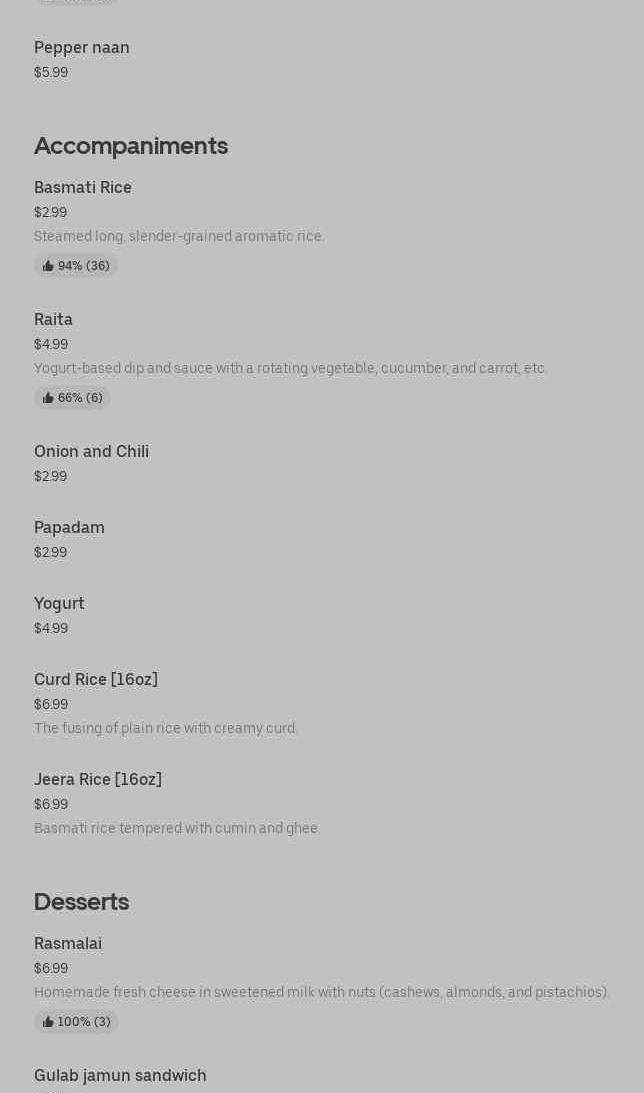
Task: Click the Rasmalai 100% thumbs-up icon
Action: point(48,1022)
